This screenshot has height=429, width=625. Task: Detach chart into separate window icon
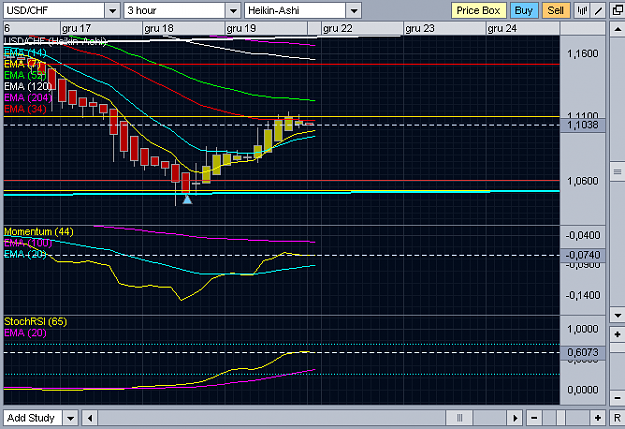click(x=617, y=10)
